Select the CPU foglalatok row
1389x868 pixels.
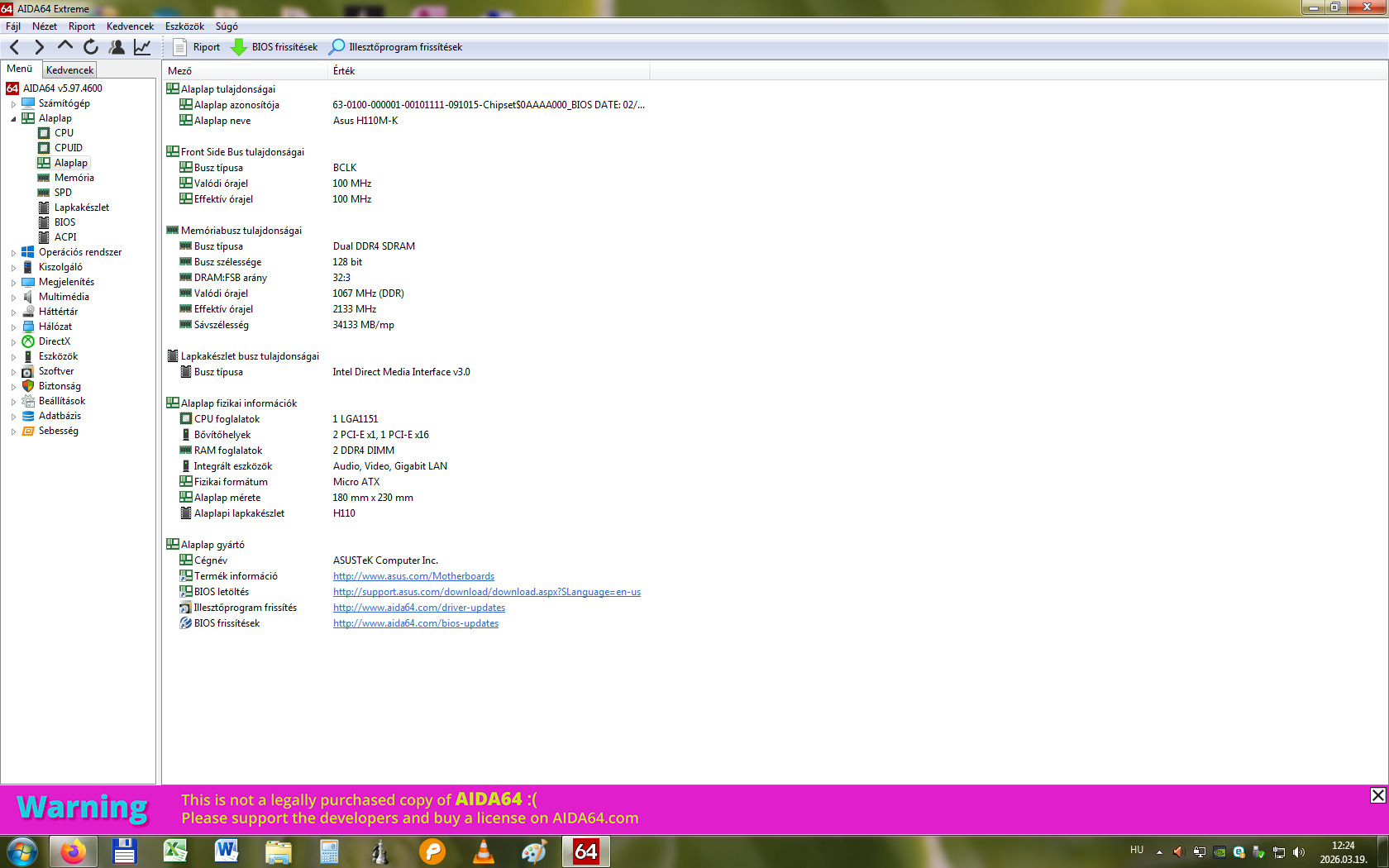(405, 419)
